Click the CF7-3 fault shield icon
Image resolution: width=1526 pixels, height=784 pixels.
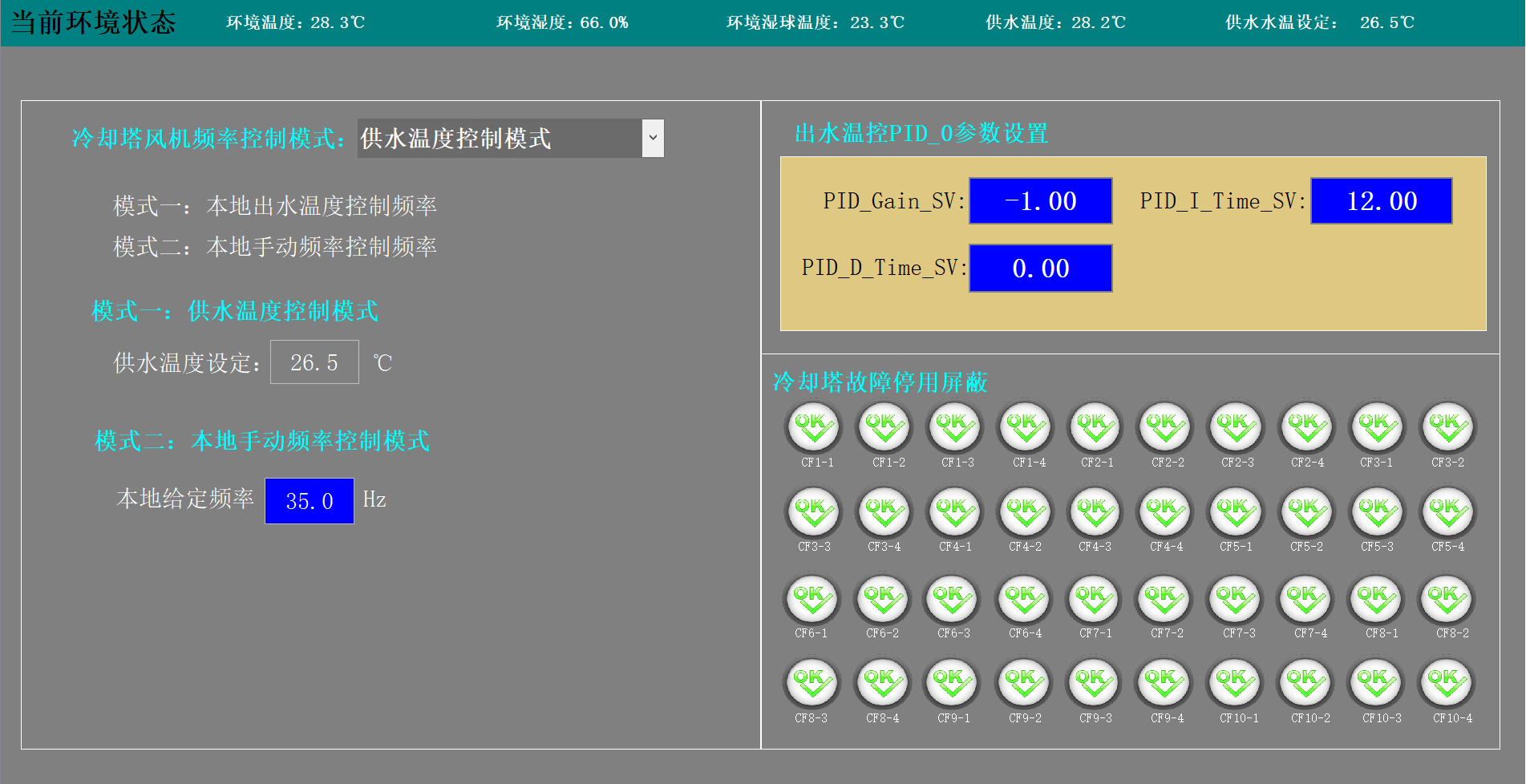tap(1236, 599)
